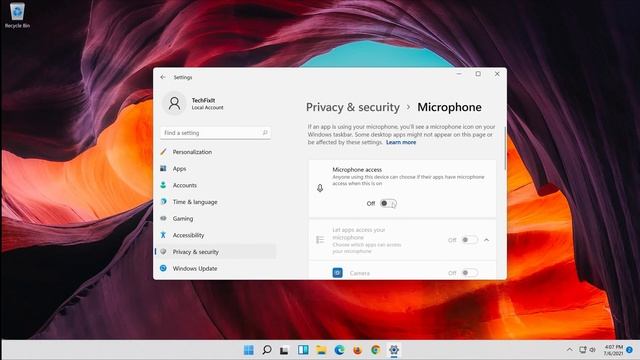Viewport: 640px width, 360px height.
Task: Click the 'Microphone access' label
Action: coord(357,169)
